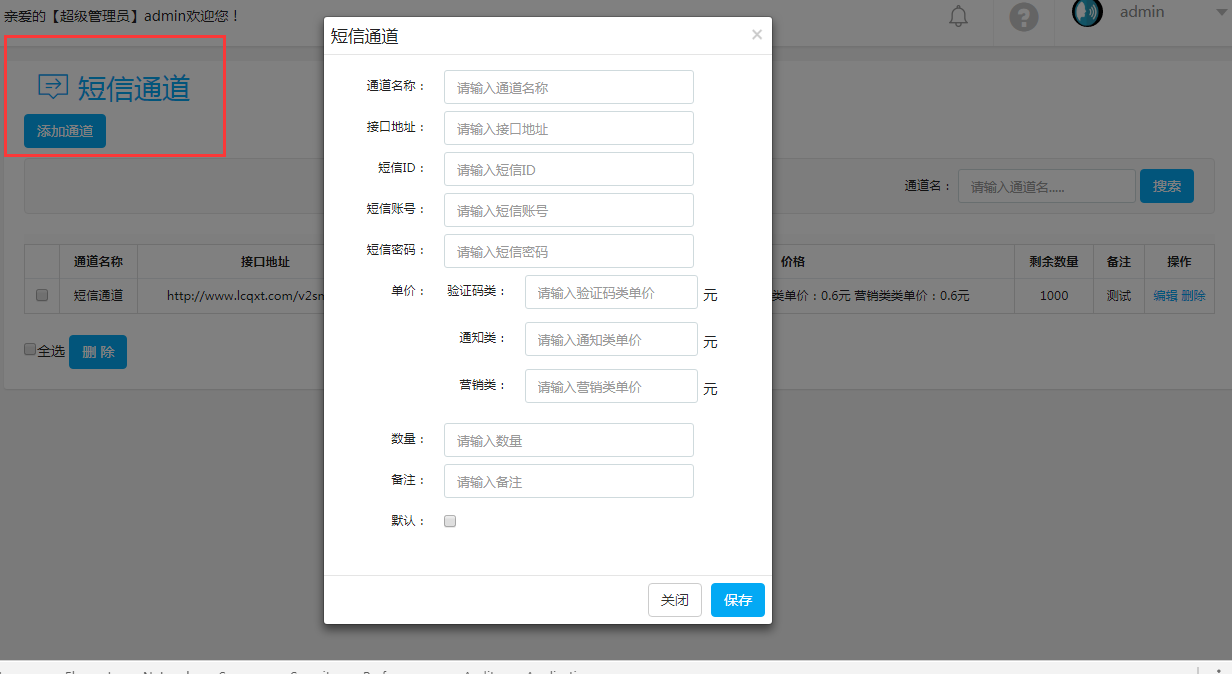Click the notification bell icon

[959, 16]
